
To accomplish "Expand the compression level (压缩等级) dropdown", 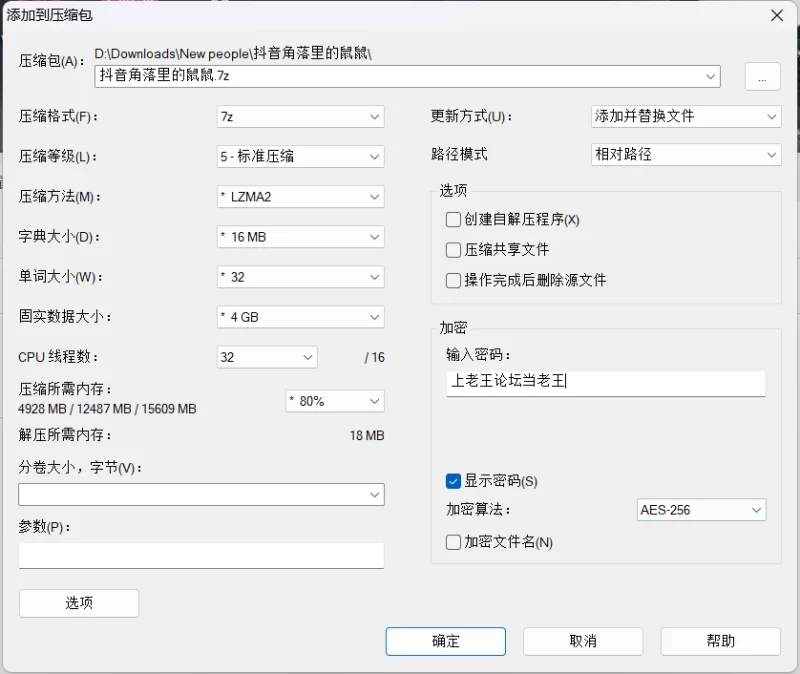I will pos(300,157).
